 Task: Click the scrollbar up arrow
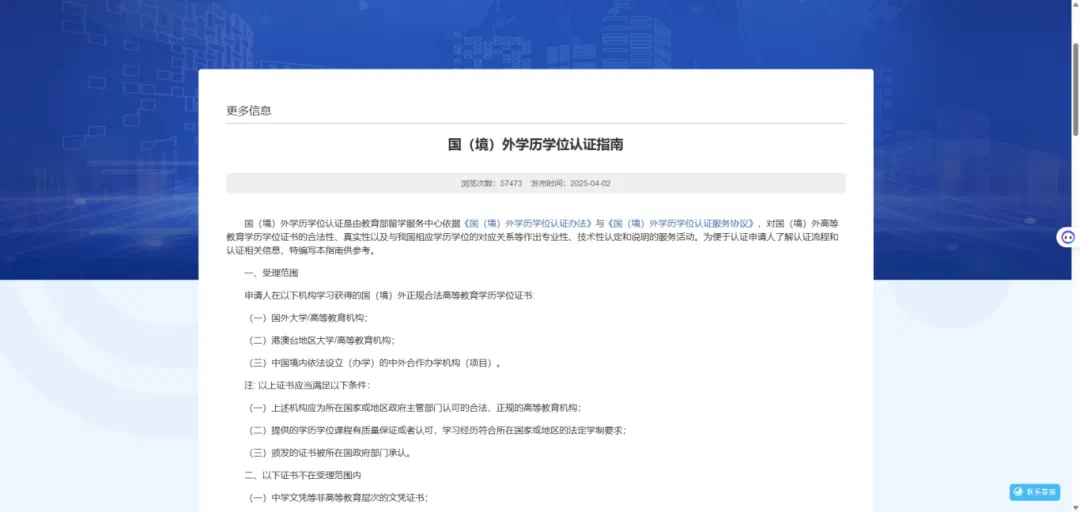pos(1075,6)
